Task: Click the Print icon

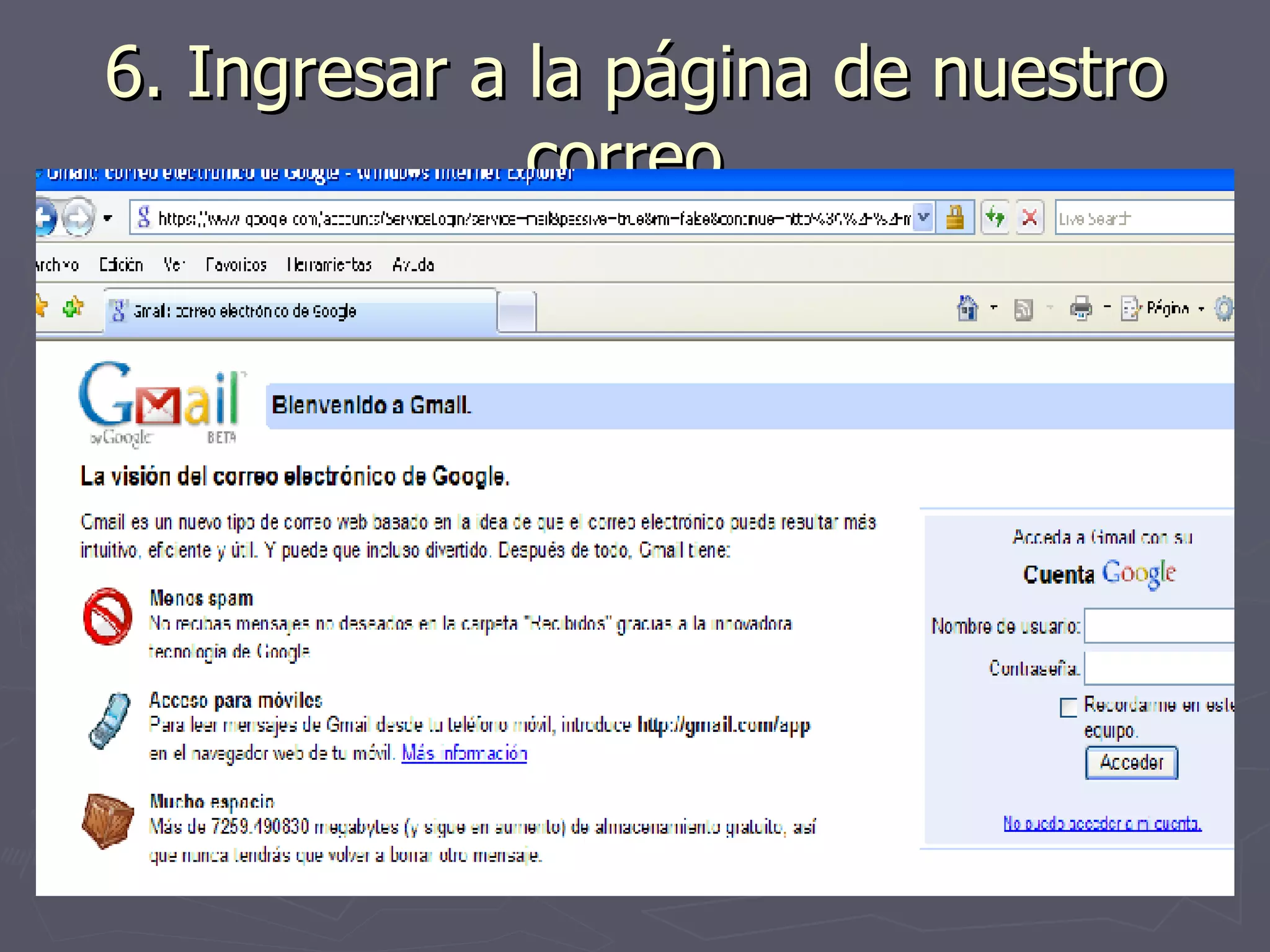Action: 1081,308
